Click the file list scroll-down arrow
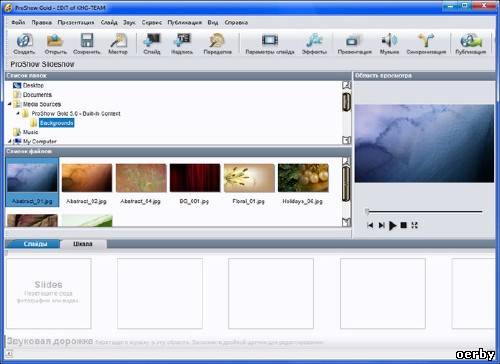500x364 pixels. click(347, 222)
